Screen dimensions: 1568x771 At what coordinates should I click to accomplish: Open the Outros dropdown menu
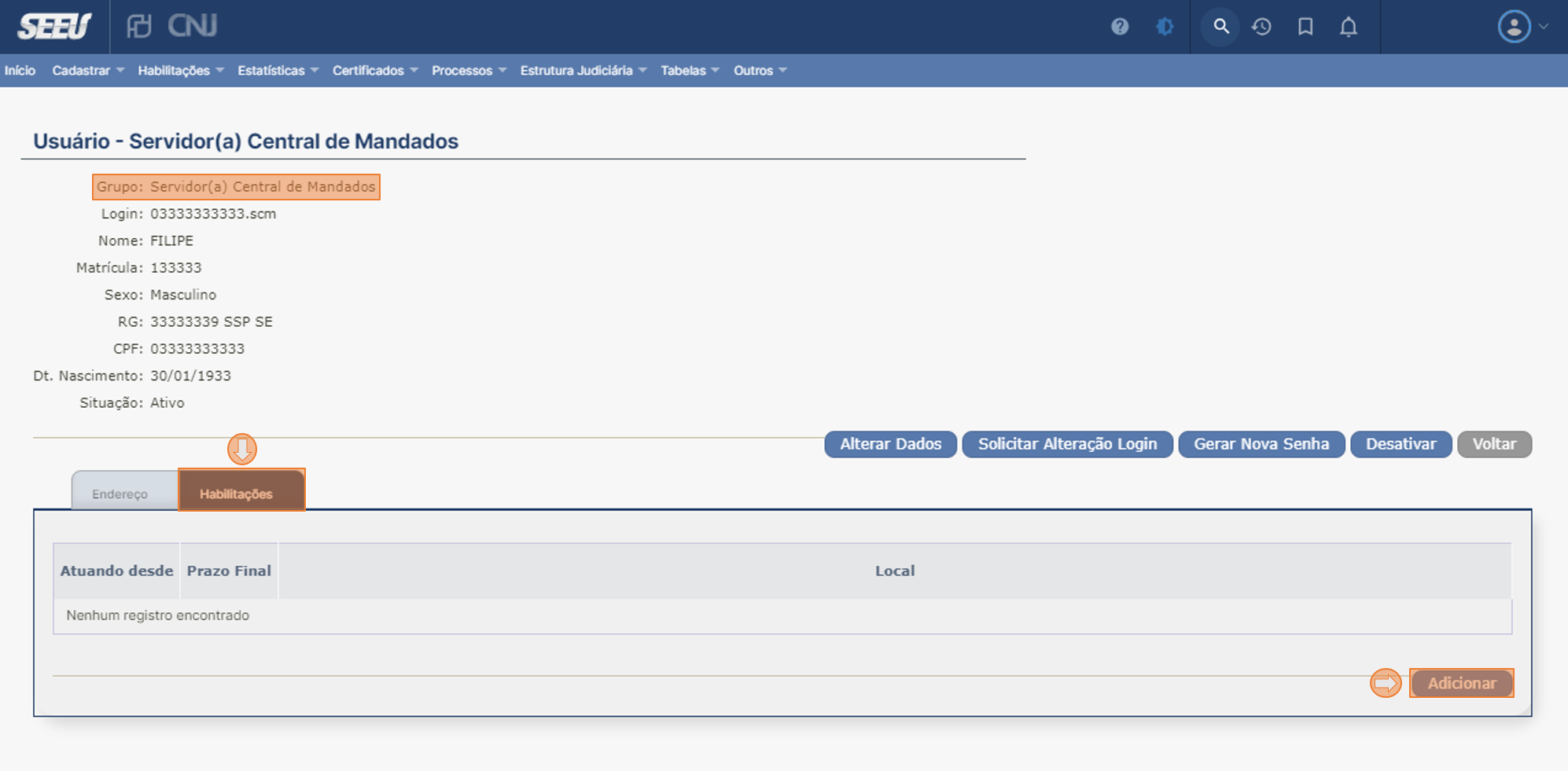(x=760, y=71)
